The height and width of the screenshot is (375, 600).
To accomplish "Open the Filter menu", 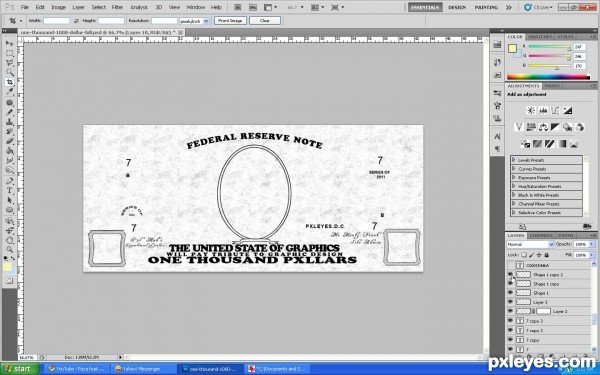I will click(117, 7).
